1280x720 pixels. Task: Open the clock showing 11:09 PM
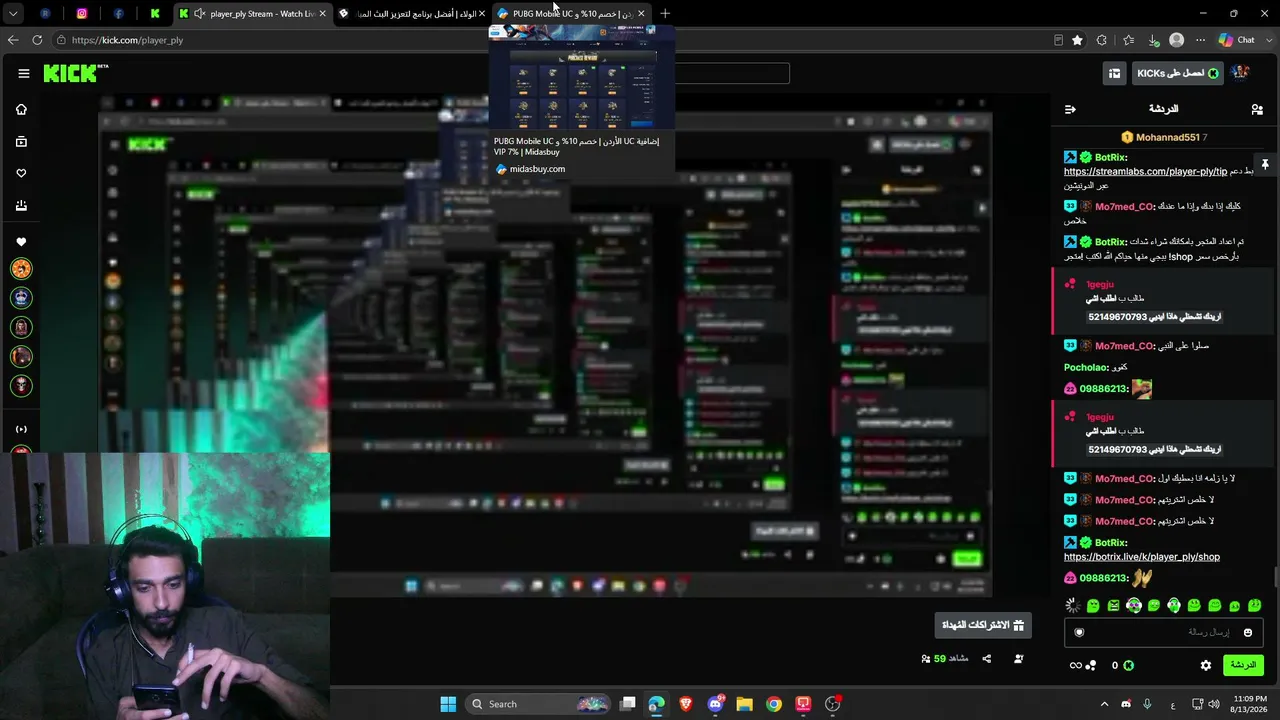(1247, 704)
